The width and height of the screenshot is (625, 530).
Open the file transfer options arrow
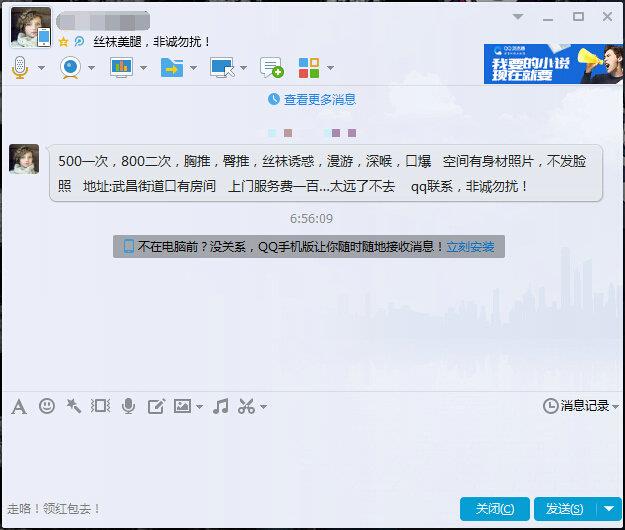[x=194, y=68]
